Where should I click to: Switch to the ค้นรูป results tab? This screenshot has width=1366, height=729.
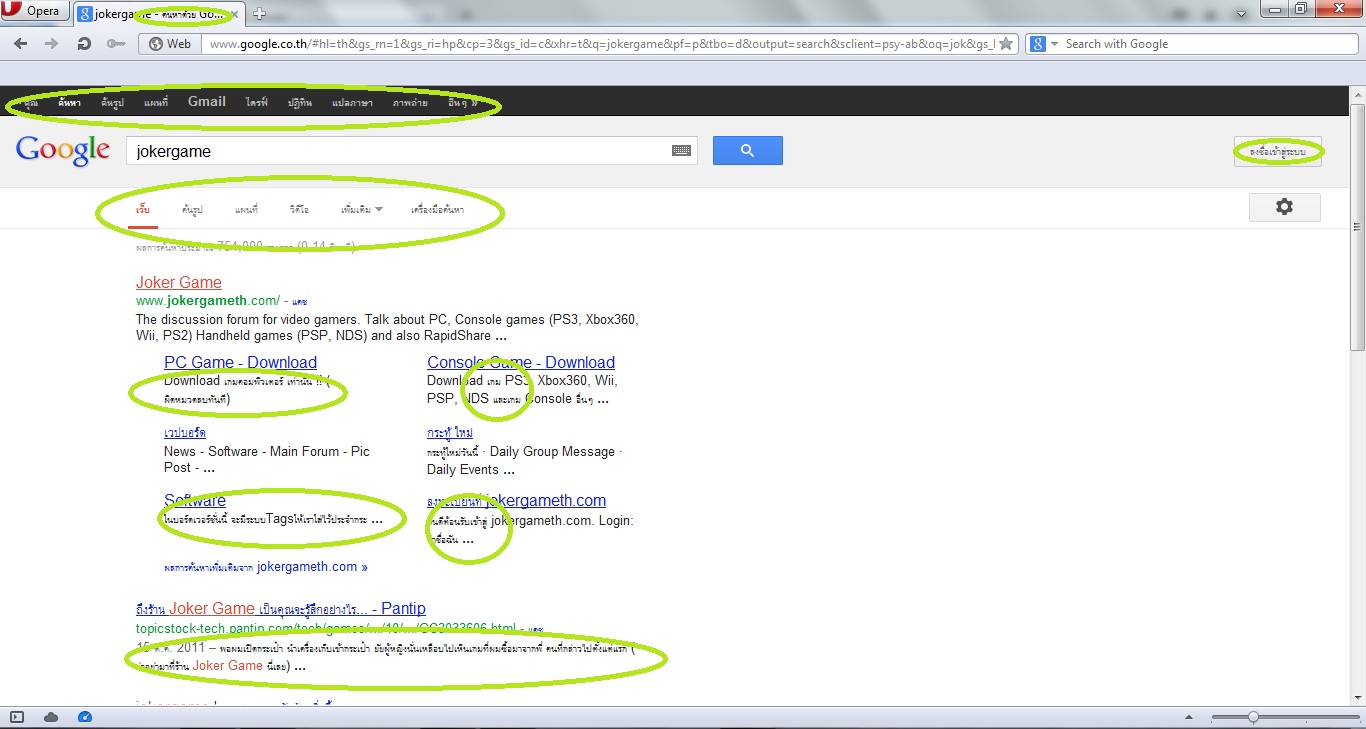point(192,210)
